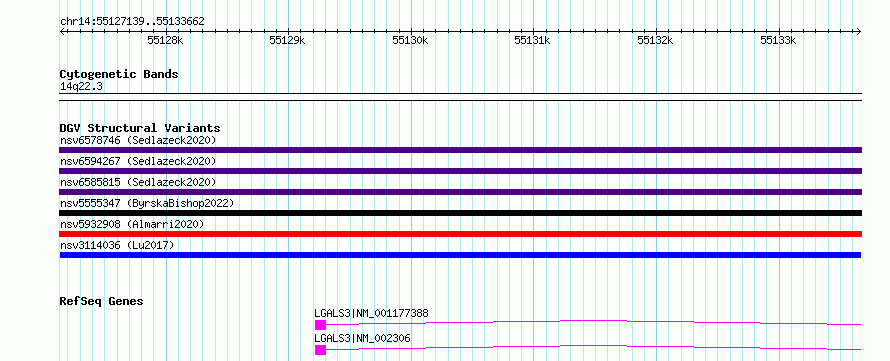The height and width of the screenshot is (361, 890).
Task: Click the 55132k ruler tick label
Action: 656,40
